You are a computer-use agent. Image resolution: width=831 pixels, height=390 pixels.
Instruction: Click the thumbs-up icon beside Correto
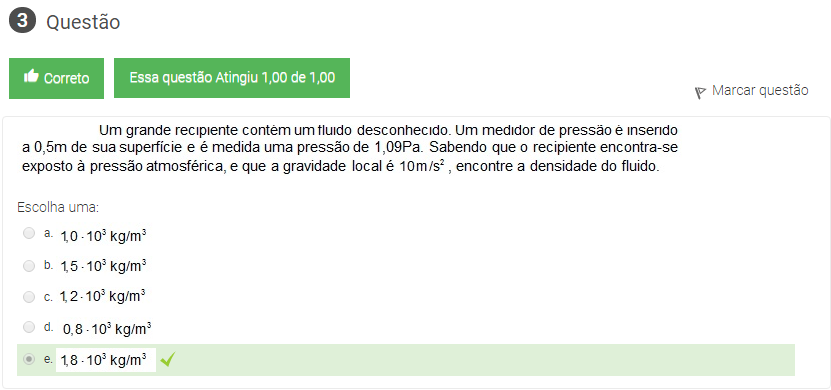pyautogui.click(x=31, y=77)
